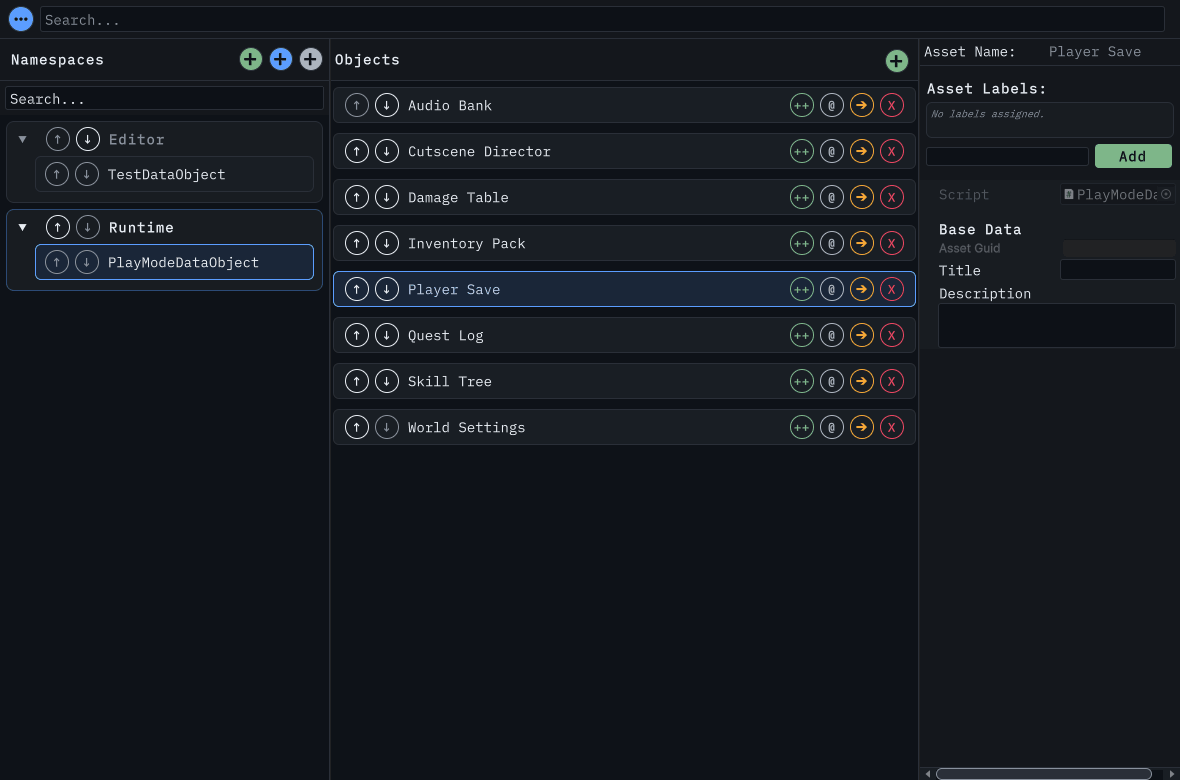Delete Inventory Pack with red X
The width and height of the screenshot is (1180, 780).
[x=892, y=243]
